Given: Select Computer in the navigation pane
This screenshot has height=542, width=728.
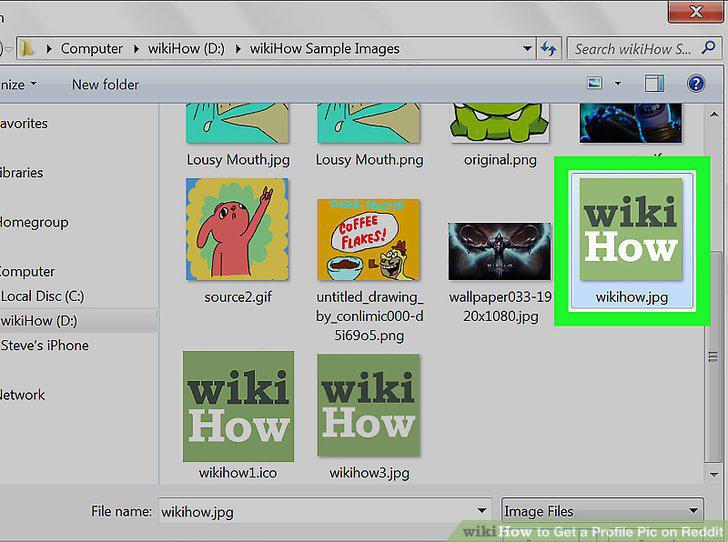Looking at the screenshot, I should (27, 272).
